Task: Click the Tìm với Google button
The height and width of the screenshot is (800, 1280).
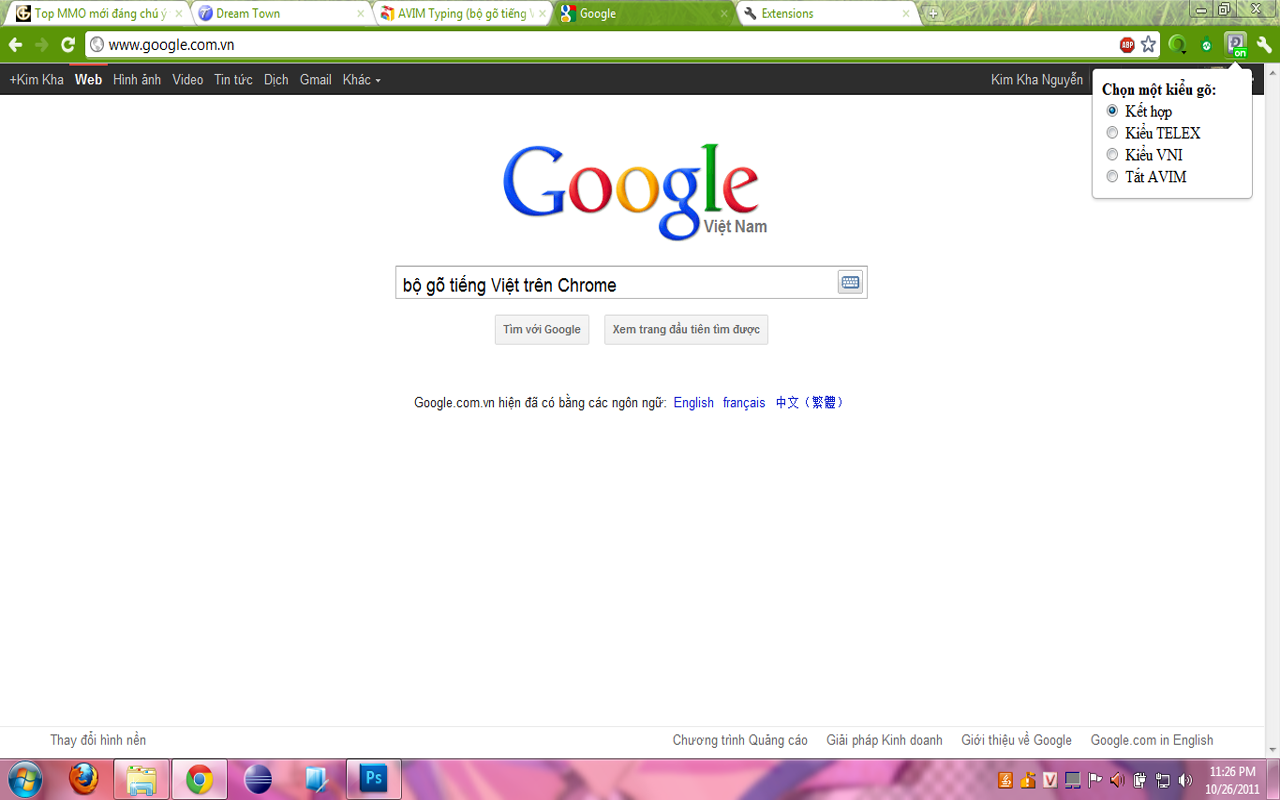Action: tap(542, 330)
